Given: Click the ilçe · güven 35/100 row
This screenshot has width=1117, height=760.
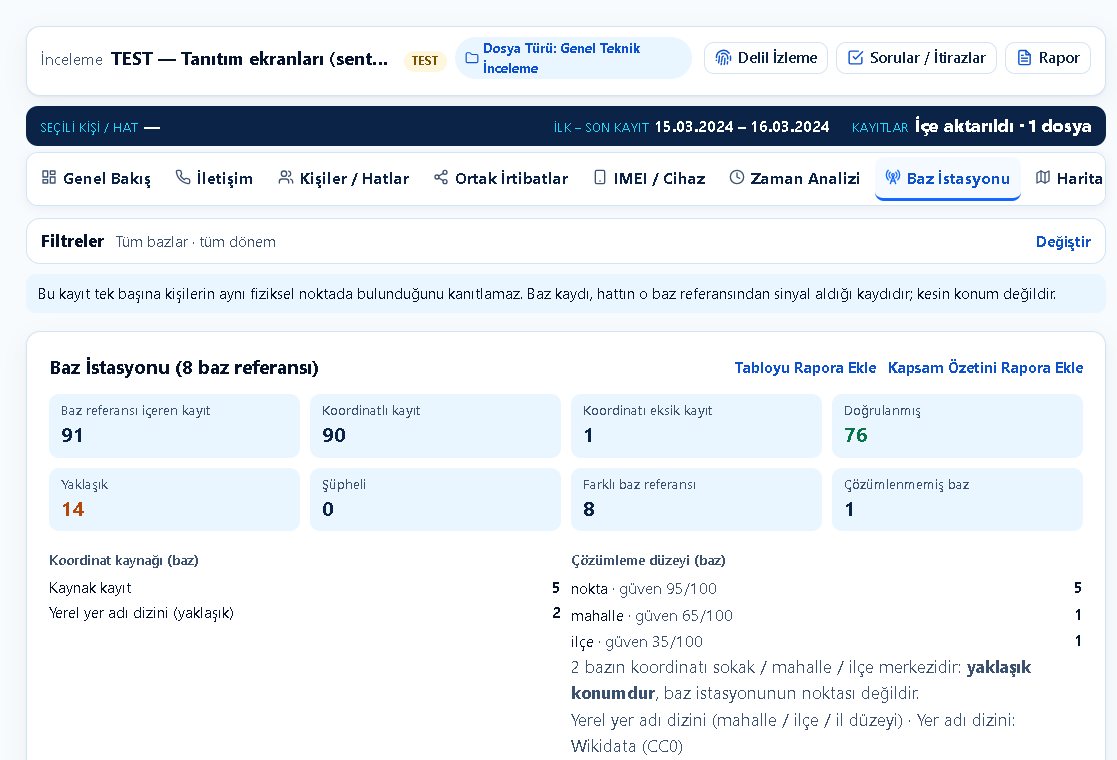Looking at the screenshot, I should coord(826,641).
